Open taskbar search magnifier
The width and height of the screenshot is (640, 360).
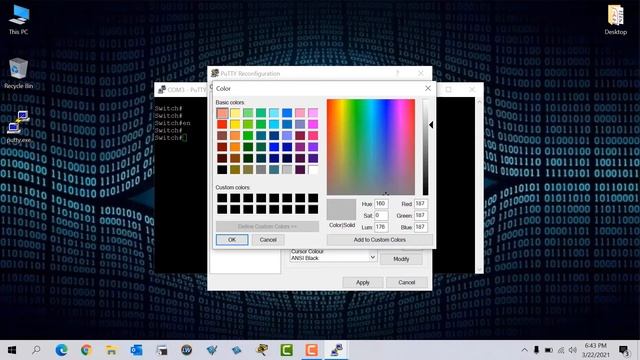36,350
